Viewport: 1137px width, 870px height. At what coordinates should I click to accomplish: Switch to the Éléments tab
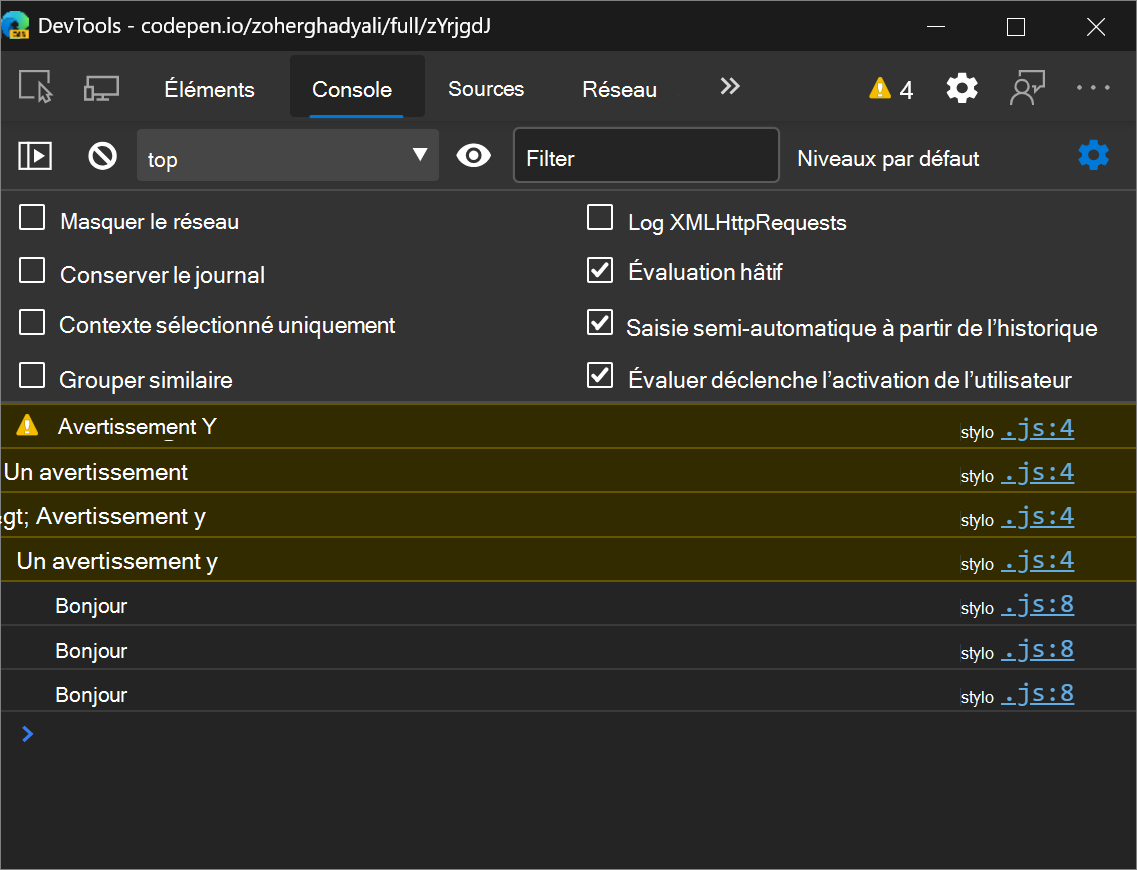pyautogui.click(x=210, y=89)
